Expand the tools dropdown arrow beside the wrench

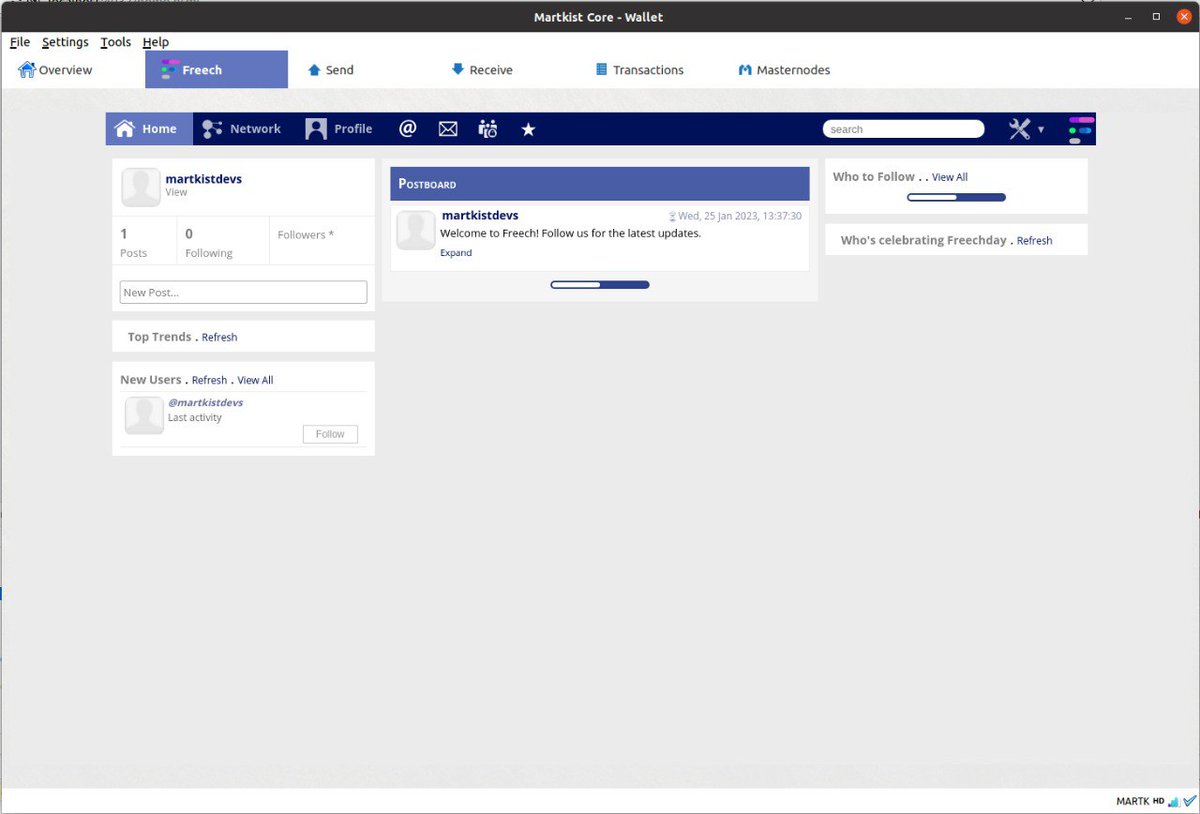[1041, 130]
